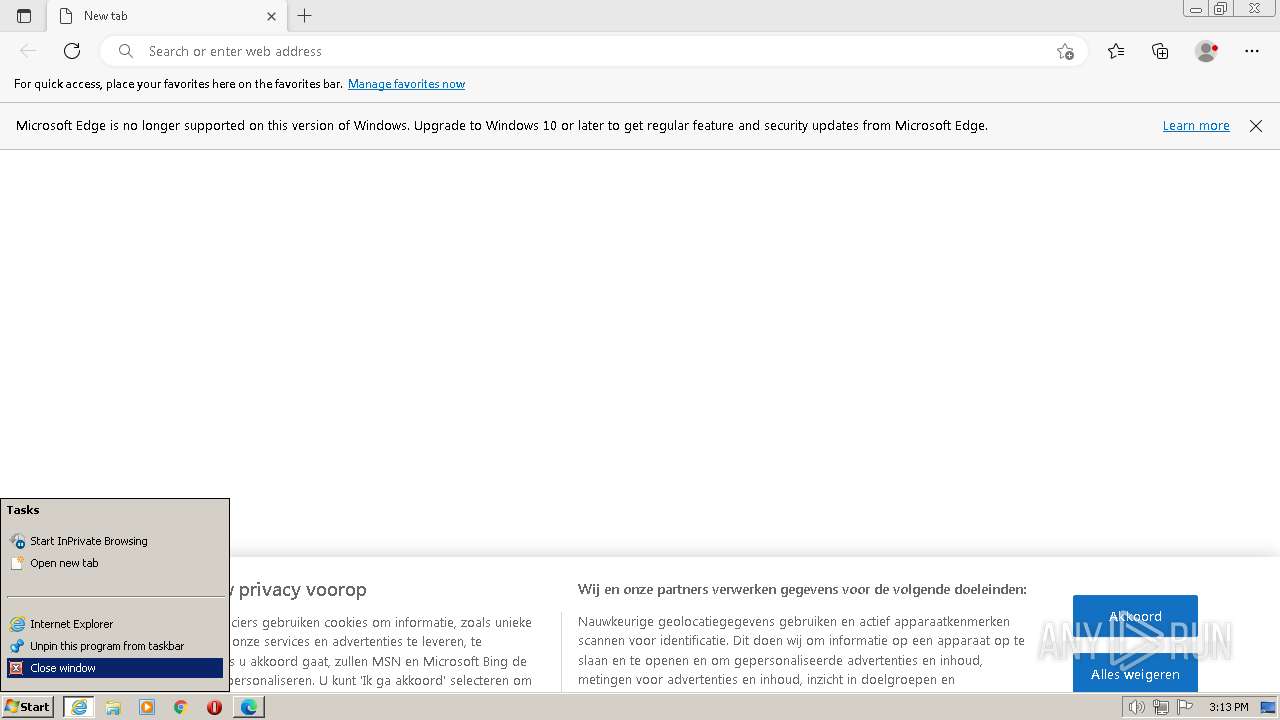Open the volume speaker tray icon
The image size is (1280, 720).
click(x=1136, y=707)
